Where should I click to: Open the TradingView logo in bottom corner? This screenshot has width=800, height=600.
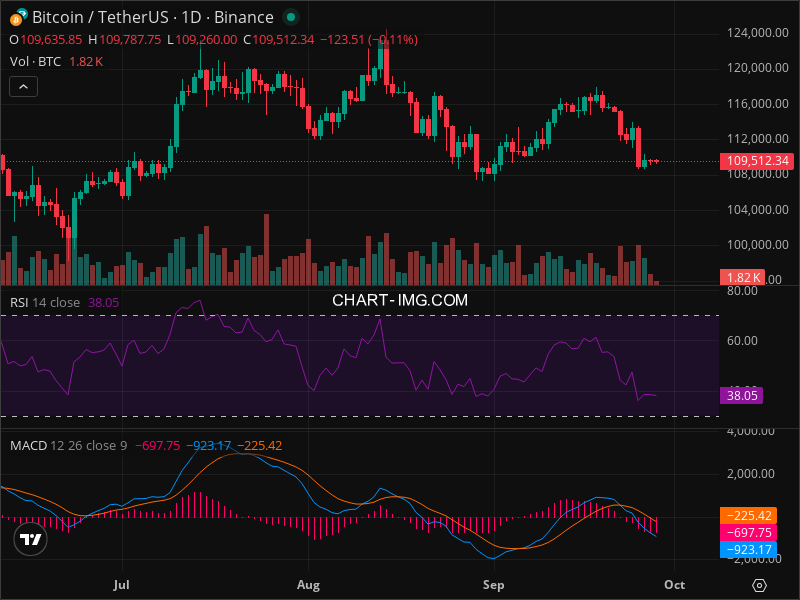tap(31, 540)
